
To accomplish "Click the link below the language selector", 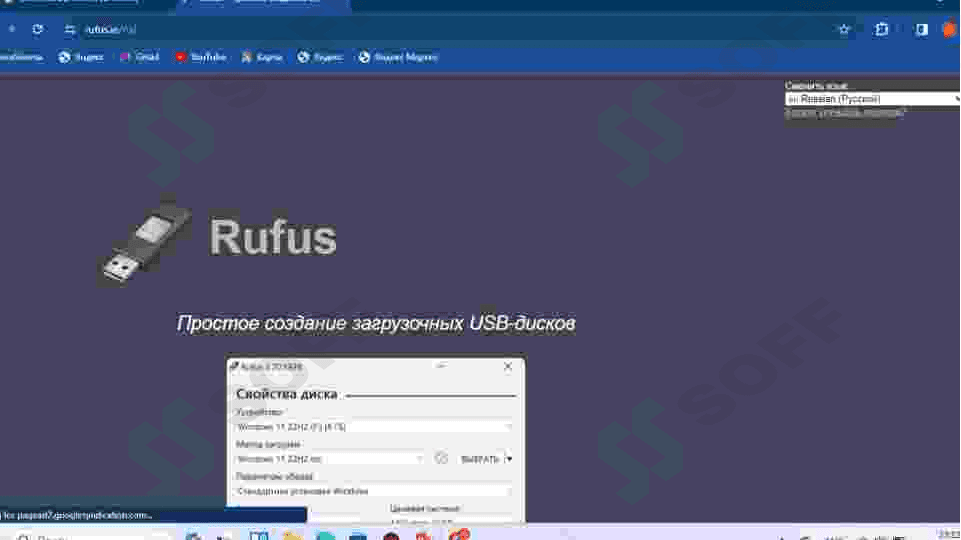I will coord(845,113).
